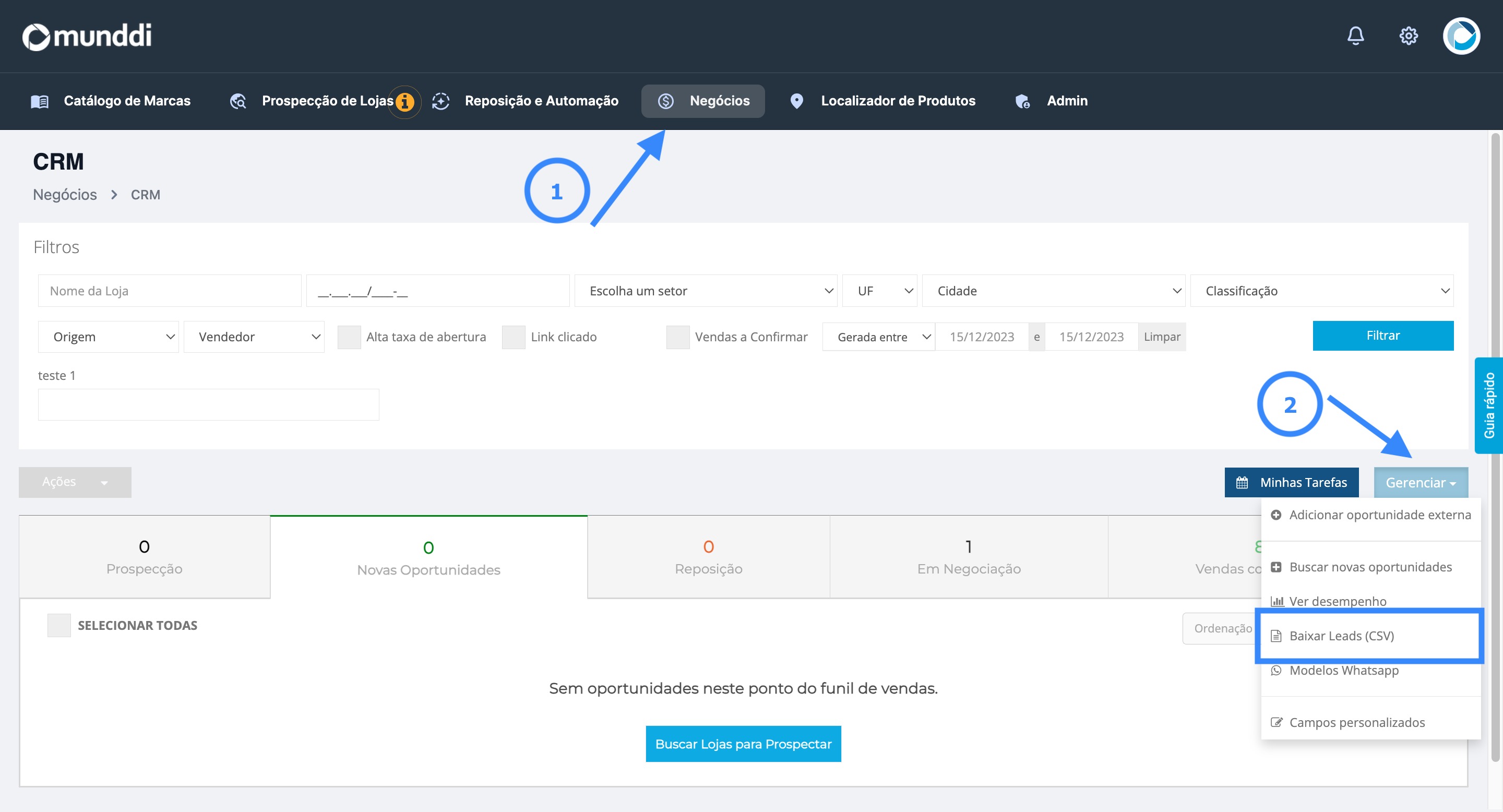The height and width of the screenshot is (812, 1503).
Task: Switch to the Novas Oportunidades tab
Action: click(x=429, y=558)
